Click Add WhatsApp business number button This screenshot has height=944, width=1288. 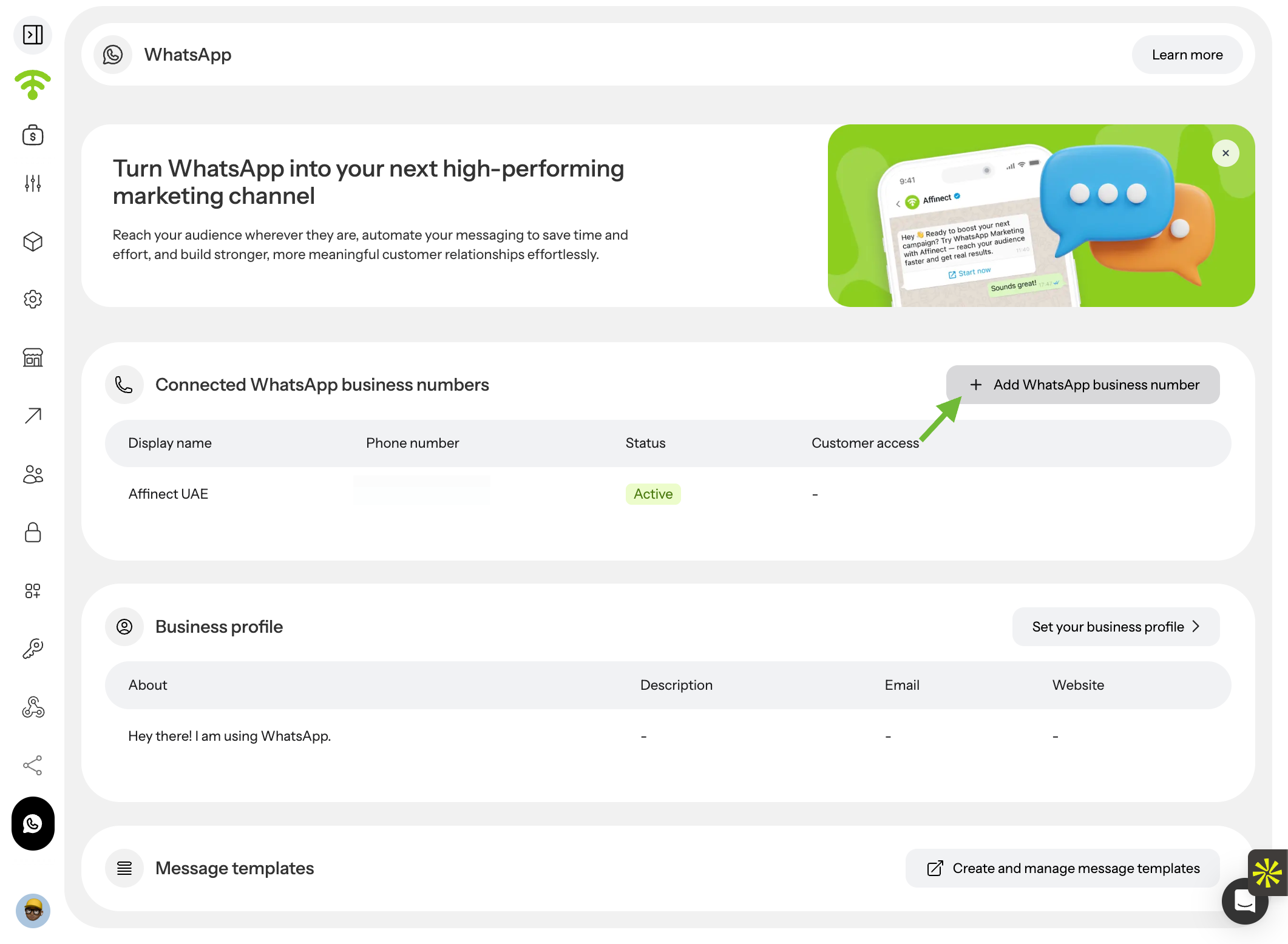(x=1083, y=385)
